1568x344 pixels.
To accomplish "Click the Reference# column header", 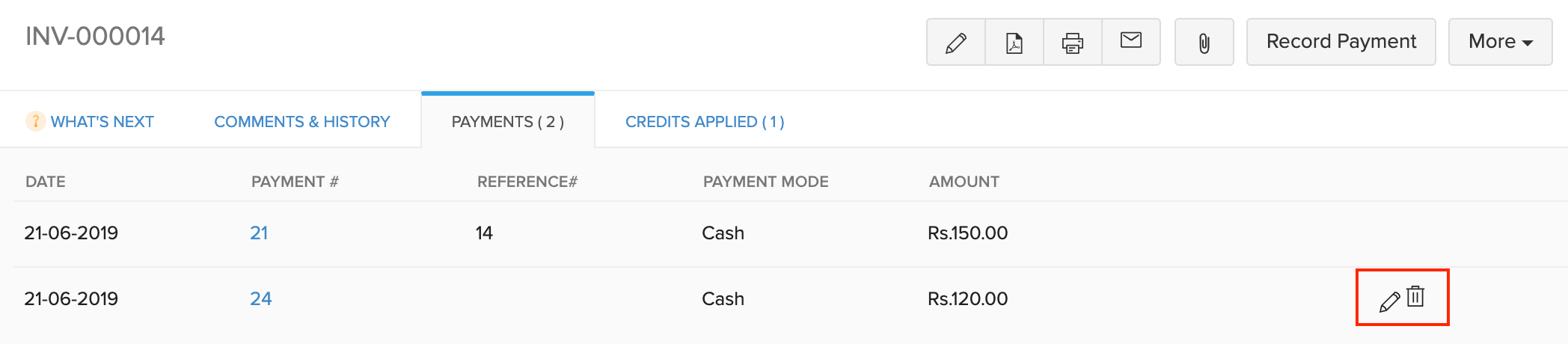I will tap(527, 182).
